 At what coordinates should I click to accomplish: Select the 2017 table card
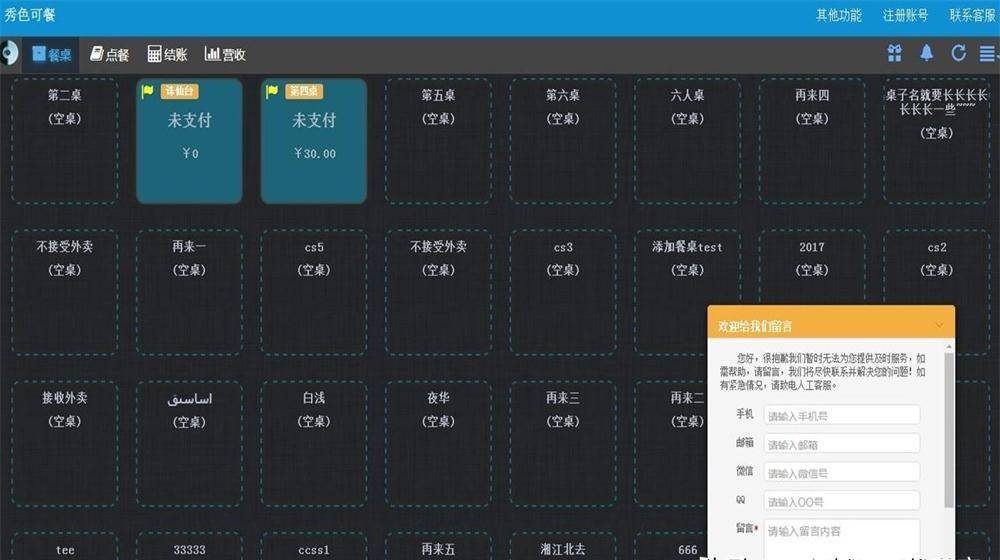[x=812, y=268]
